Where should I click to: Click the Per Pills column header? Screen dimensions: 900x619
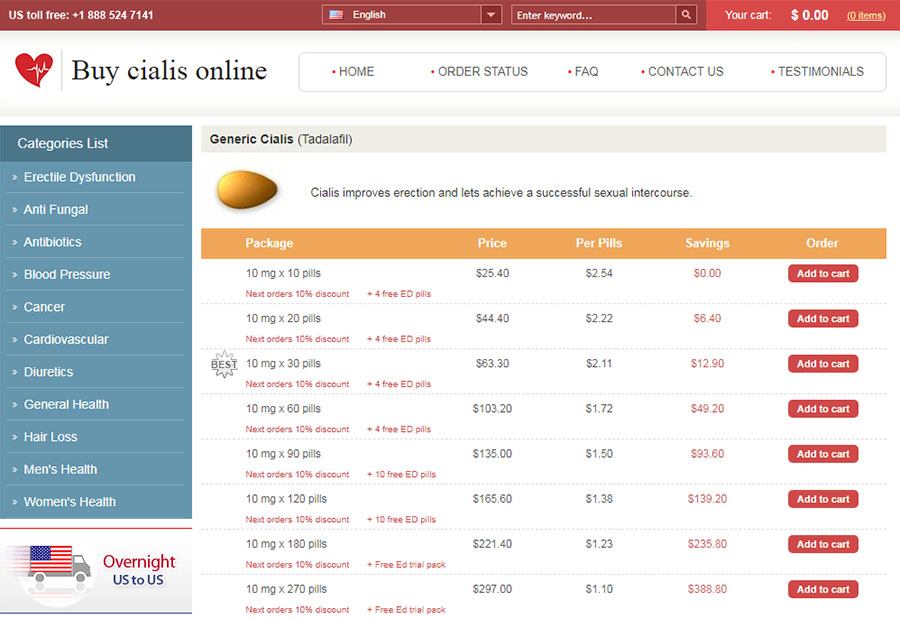(599, 243)
